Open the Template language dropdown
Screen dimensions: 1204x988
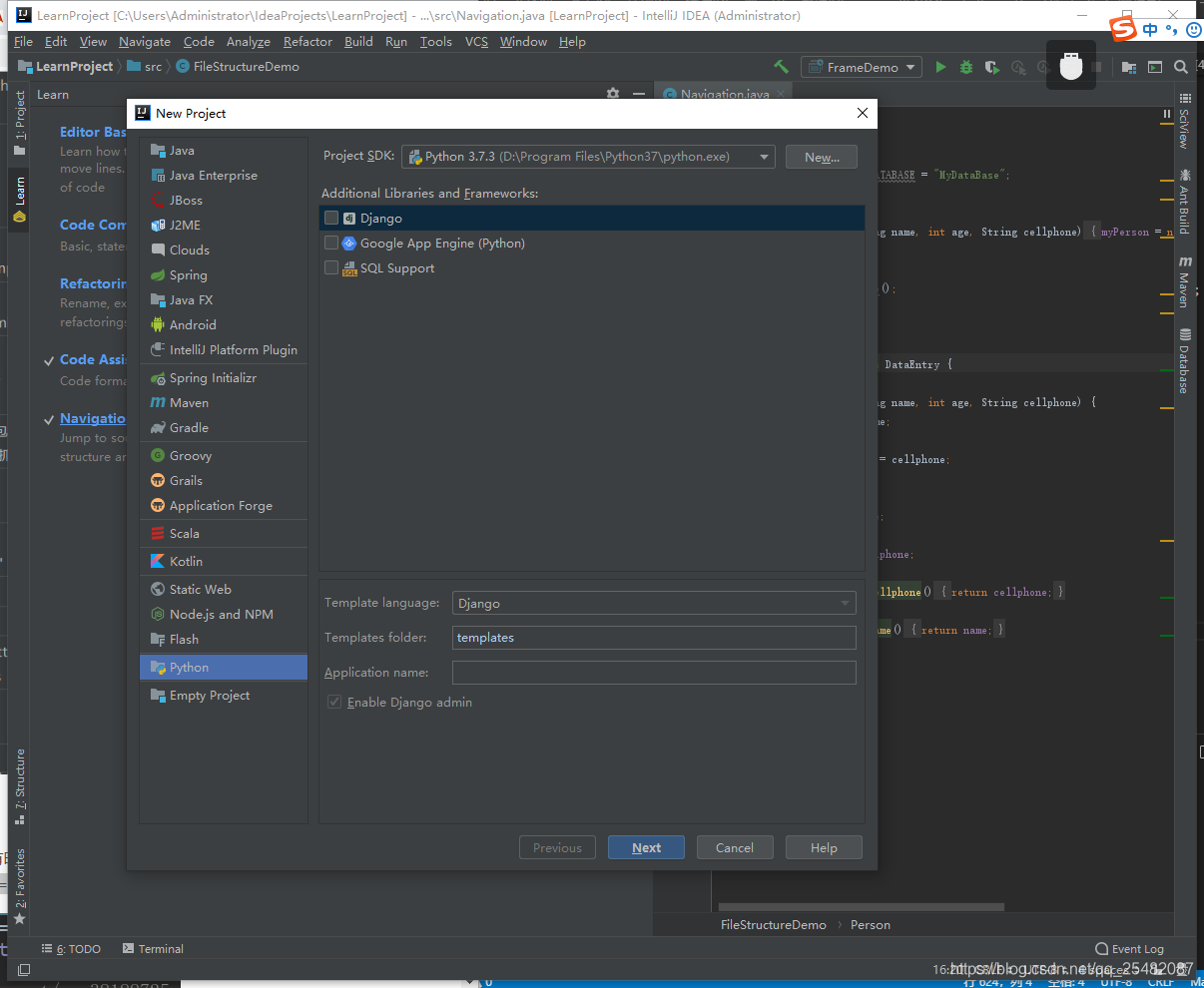(x=847, y=603)
